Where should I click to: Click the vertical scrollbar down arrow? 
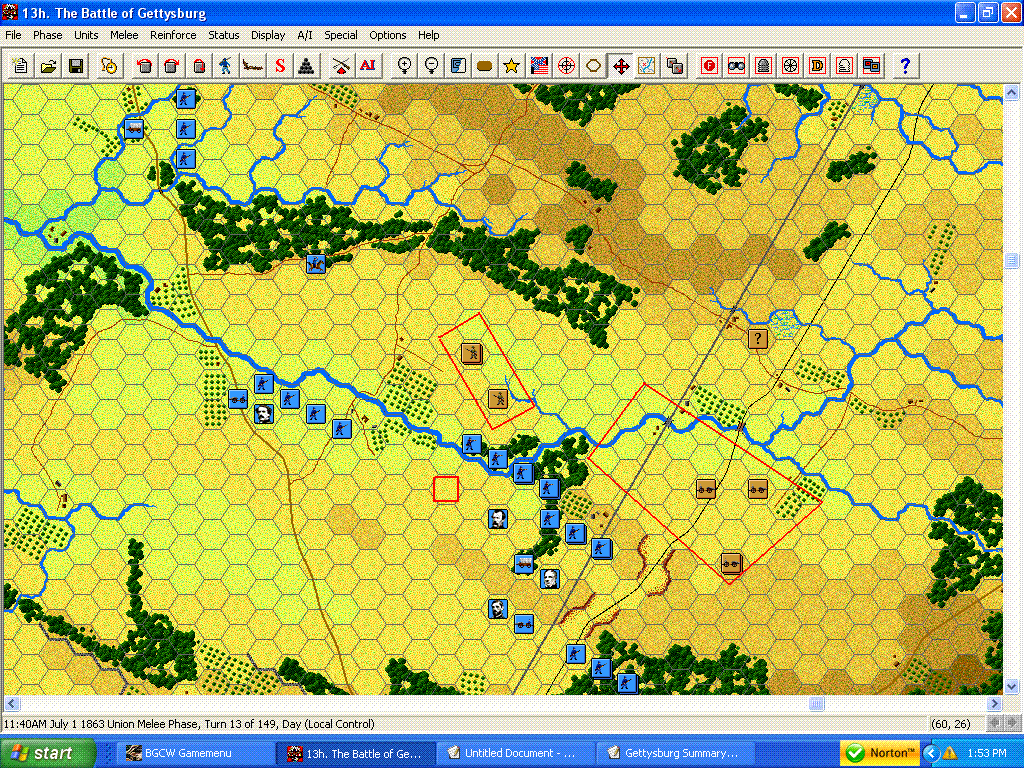point(1011,686)
